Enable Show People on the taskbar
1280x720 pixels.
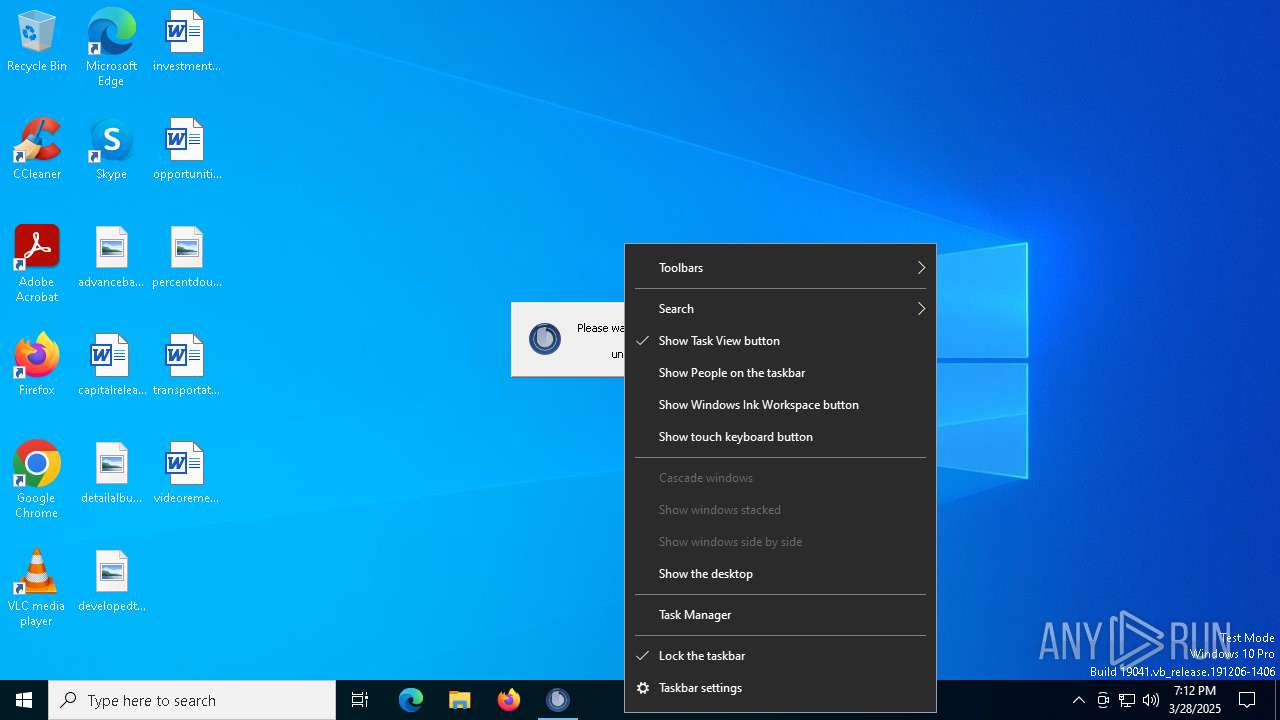click(x=780, y=373)
